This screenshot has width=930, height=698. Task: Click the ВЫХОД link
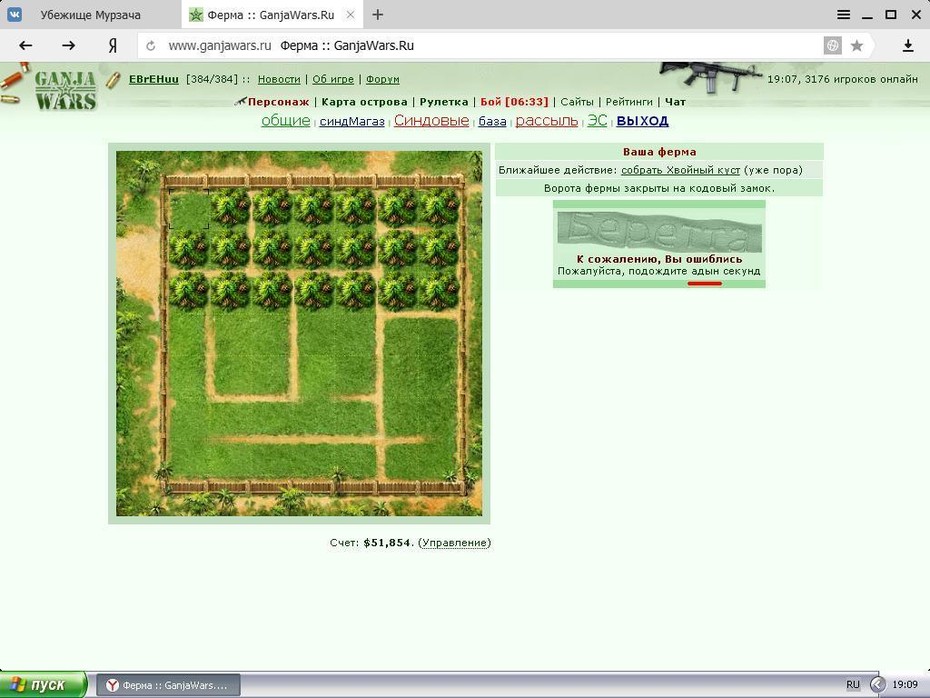pyautogui.click(x=642, y=121)
